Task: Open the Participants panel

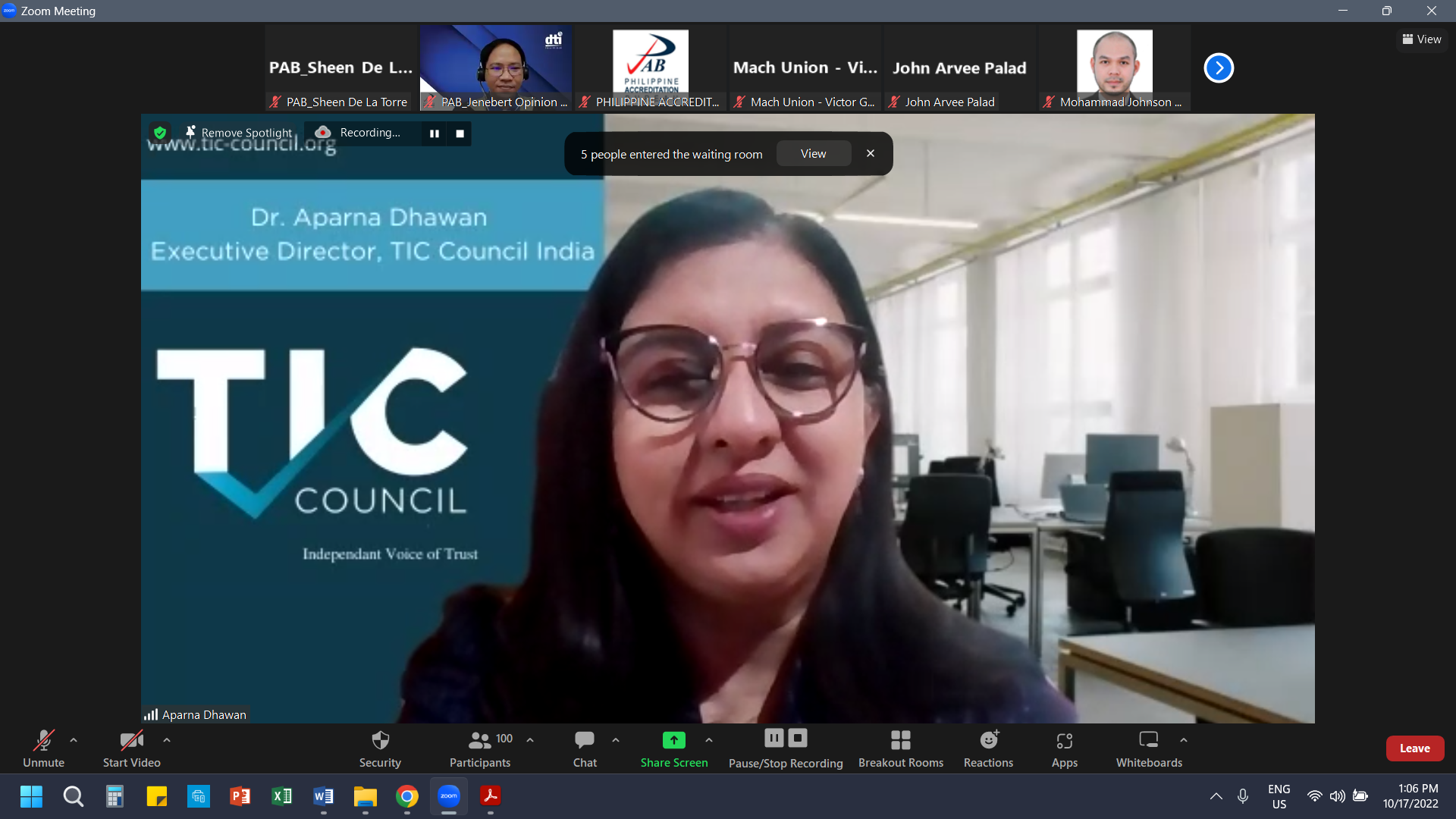Action: 479,748
